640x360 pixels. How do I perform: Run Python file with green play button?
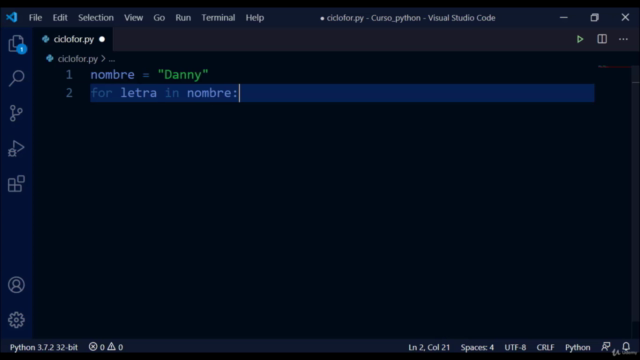(x=580, y=39)
